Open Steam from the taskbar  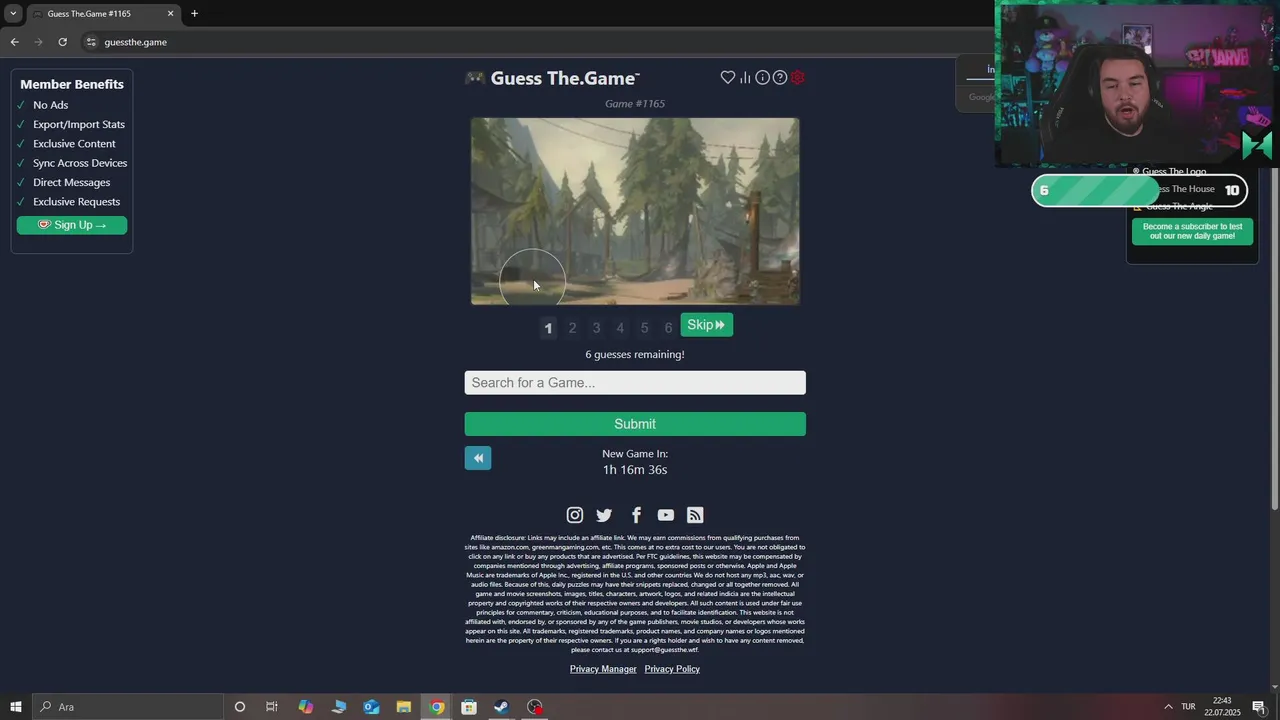coord(502,707)
